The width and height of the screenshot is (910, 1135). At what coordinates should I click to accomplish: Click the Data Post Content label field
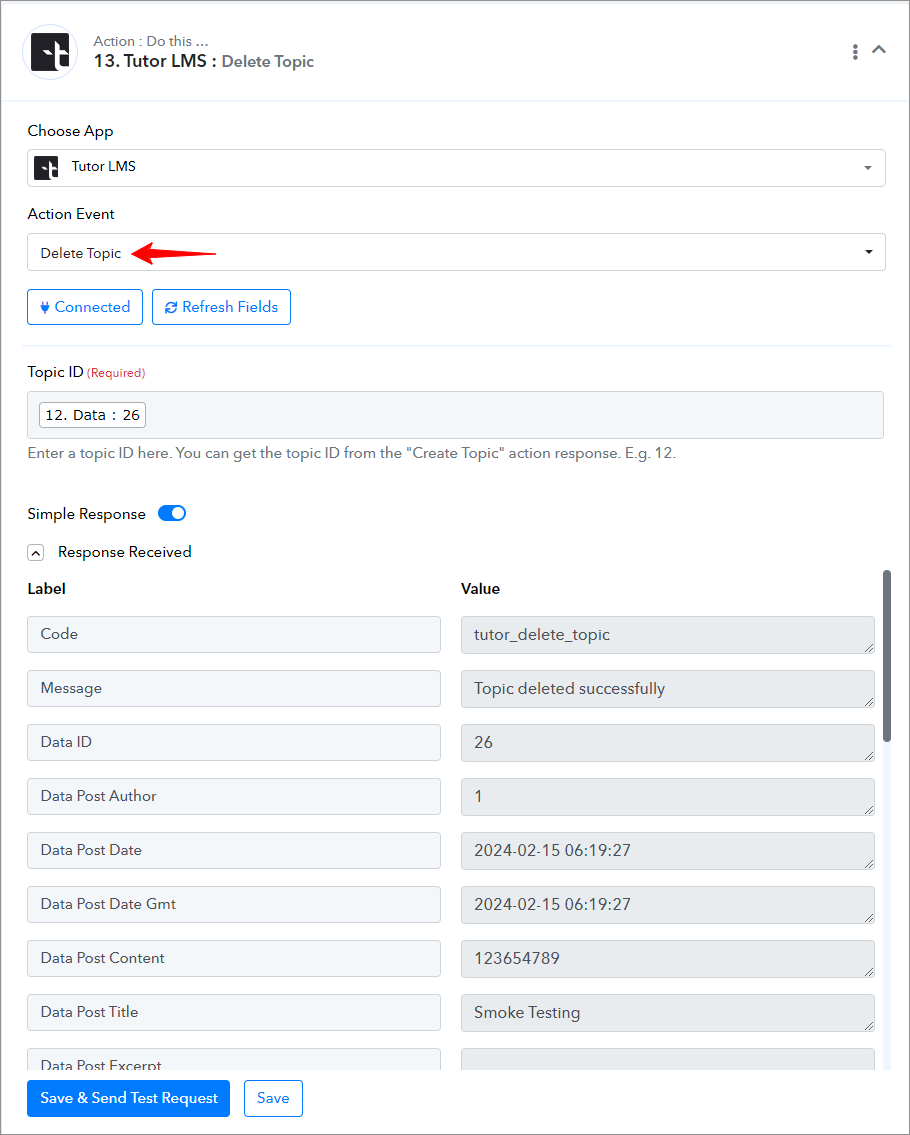(x=234, y=958)
